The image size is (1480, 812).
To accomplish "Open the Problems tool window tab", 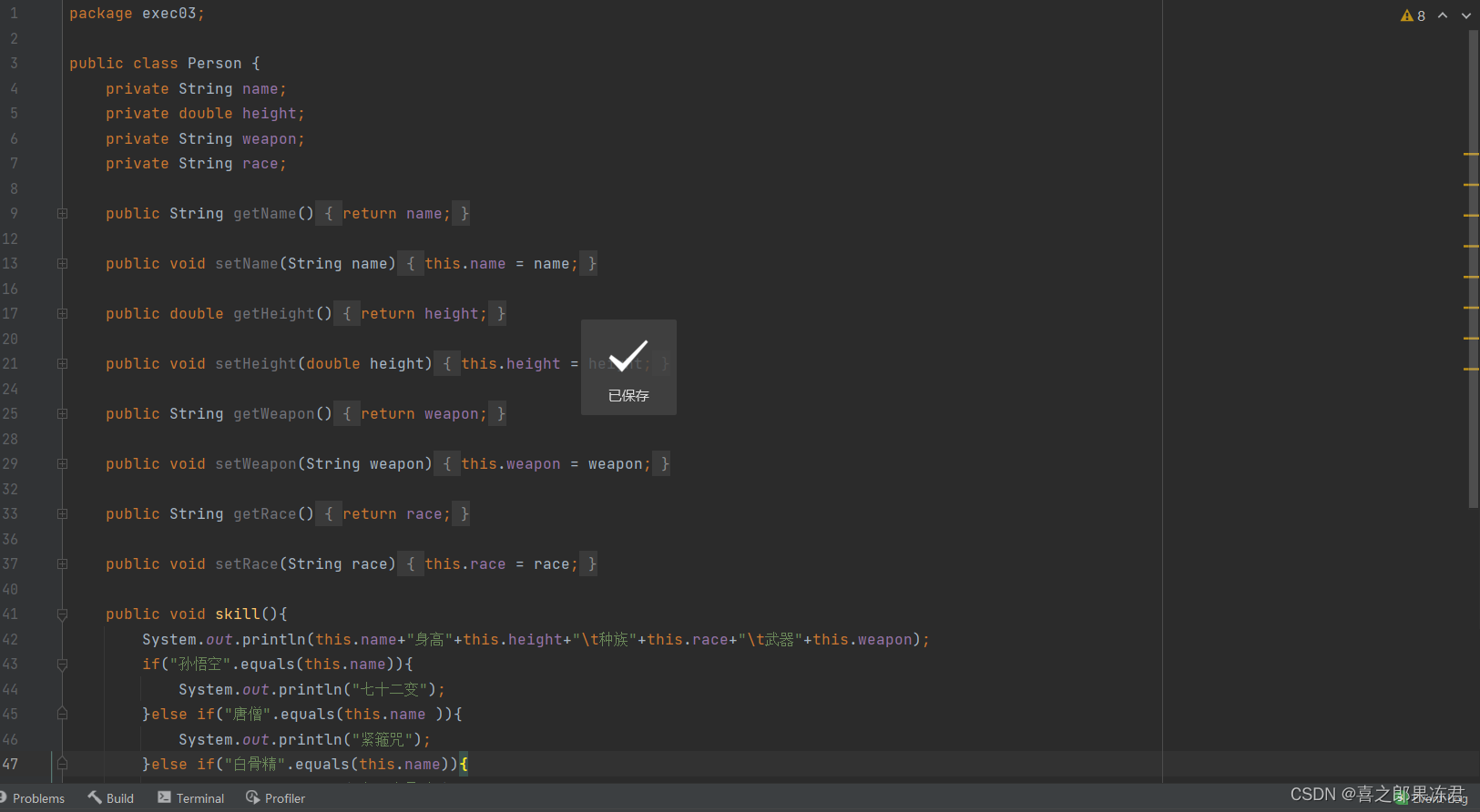I will tap(34, 798).
